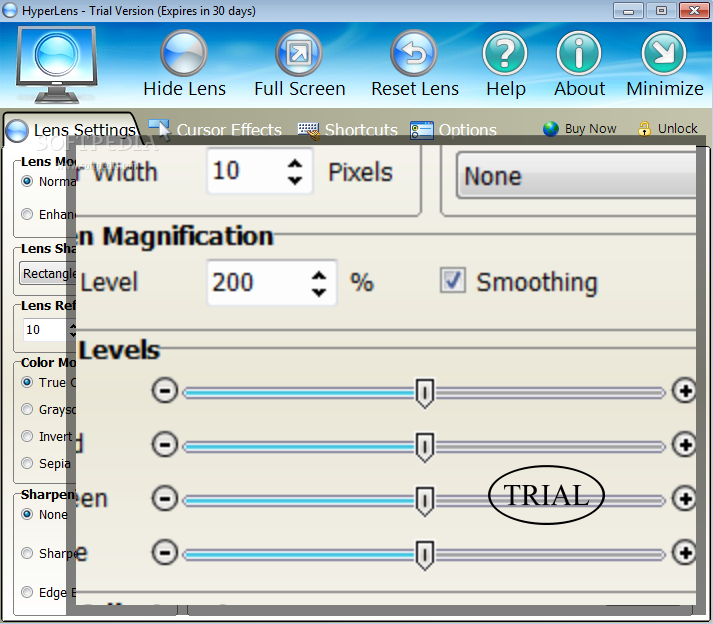Decrease magnification Level with down arrow
713x624 pixels.
point(319,292)
